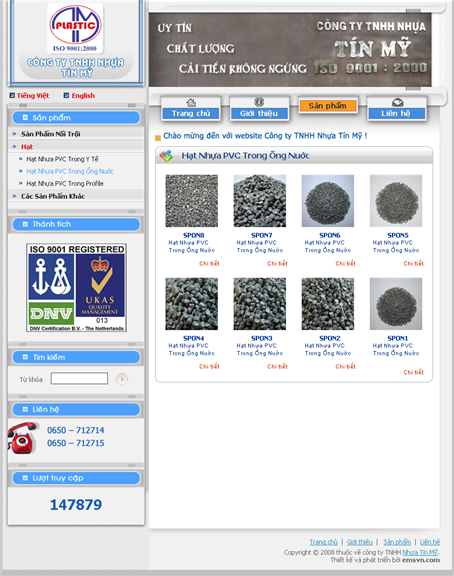Click the TM Plastic company logo
Screen dimensions: 454x576
click(75, 28)
